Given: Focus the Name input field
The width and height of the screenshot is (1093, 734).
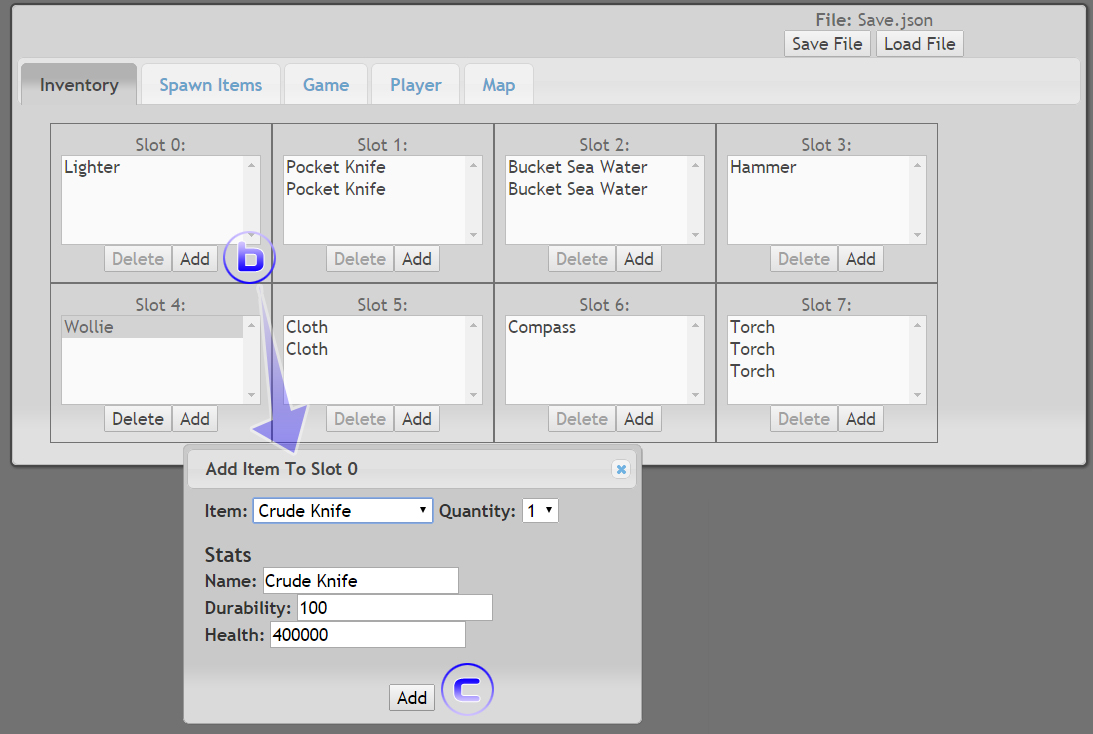Looking at the screenshot, I should (360, 581).
